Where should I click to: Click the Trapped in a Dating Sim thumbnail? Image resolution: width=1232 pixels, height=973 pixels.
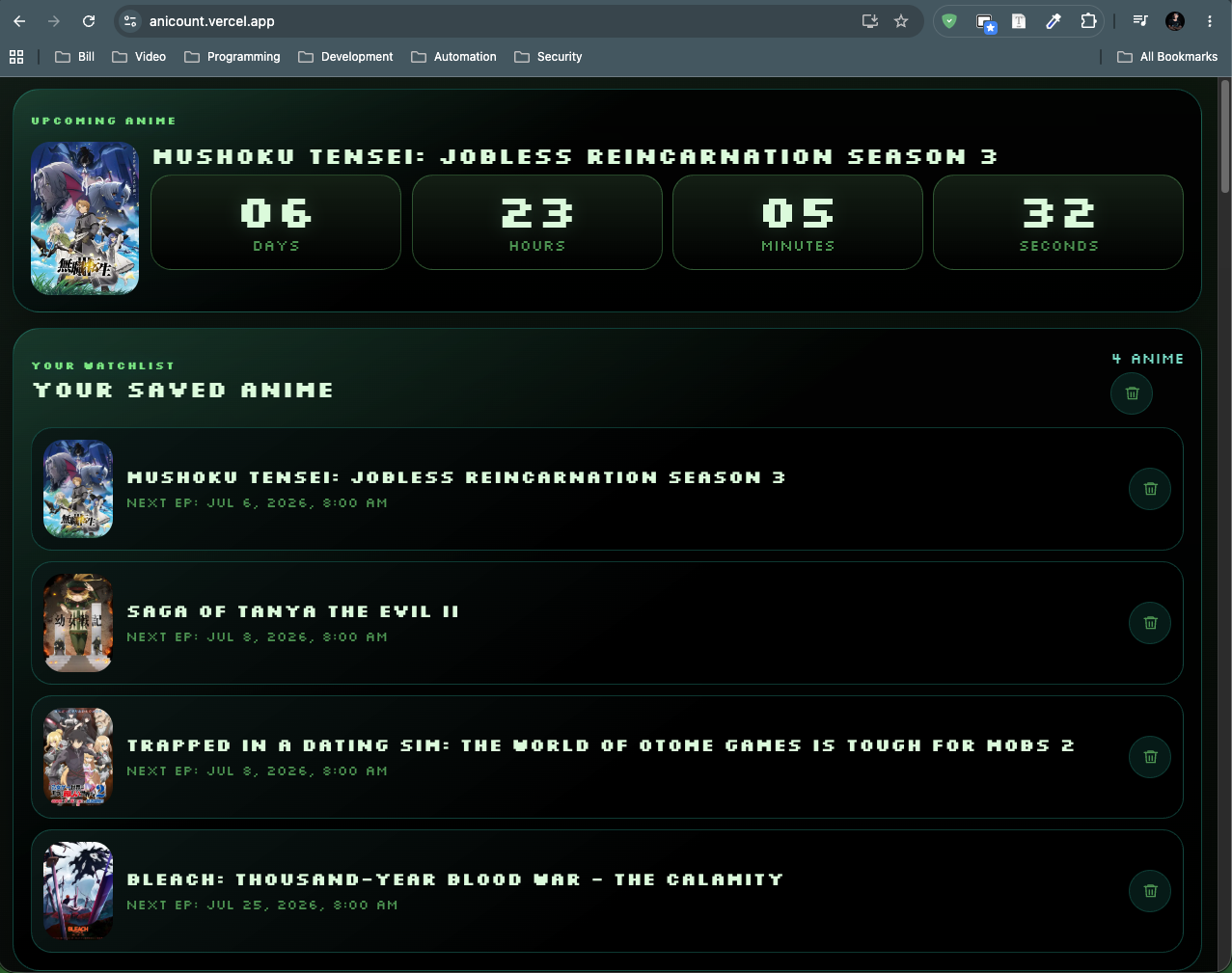tap(78, 757)
